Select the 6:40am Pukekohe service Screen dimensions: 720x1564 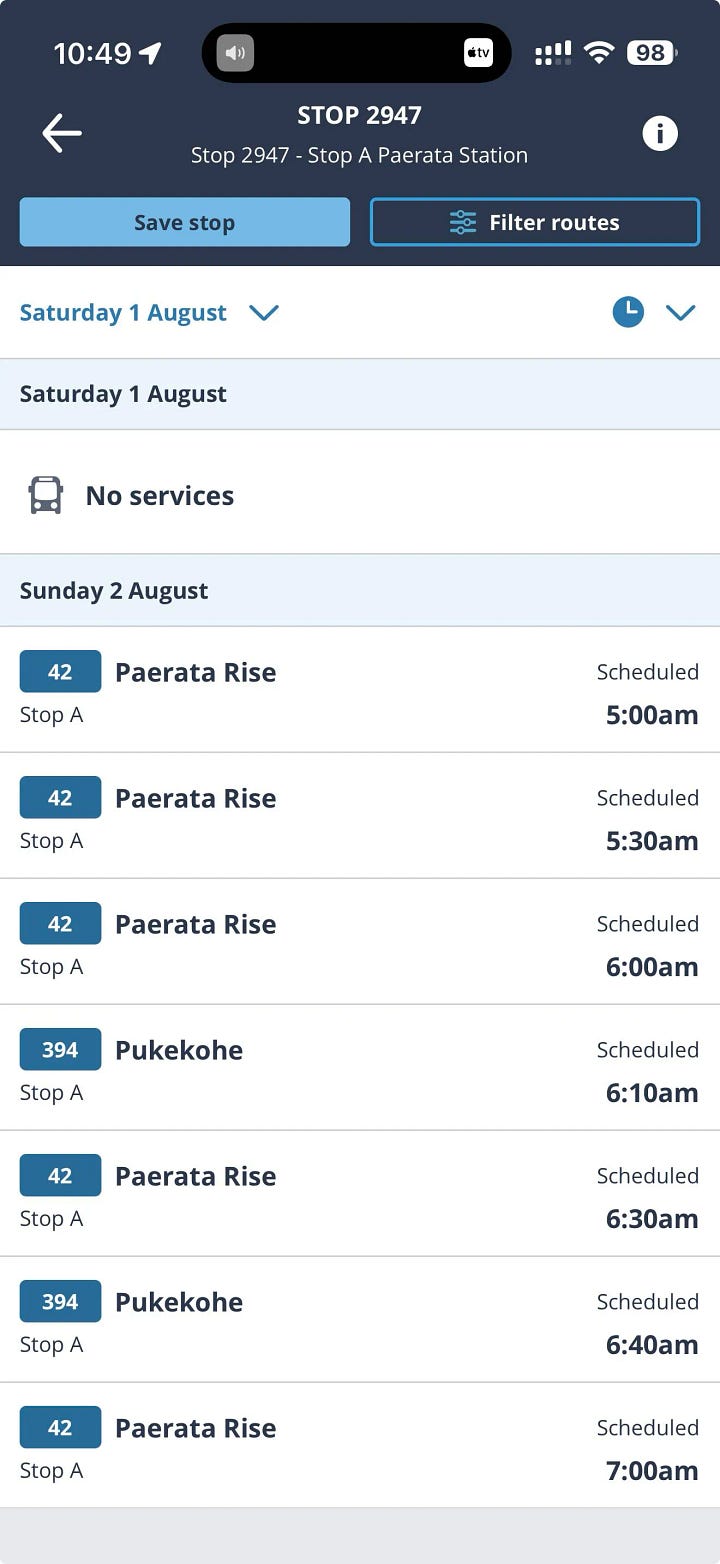coord(360,1320)
